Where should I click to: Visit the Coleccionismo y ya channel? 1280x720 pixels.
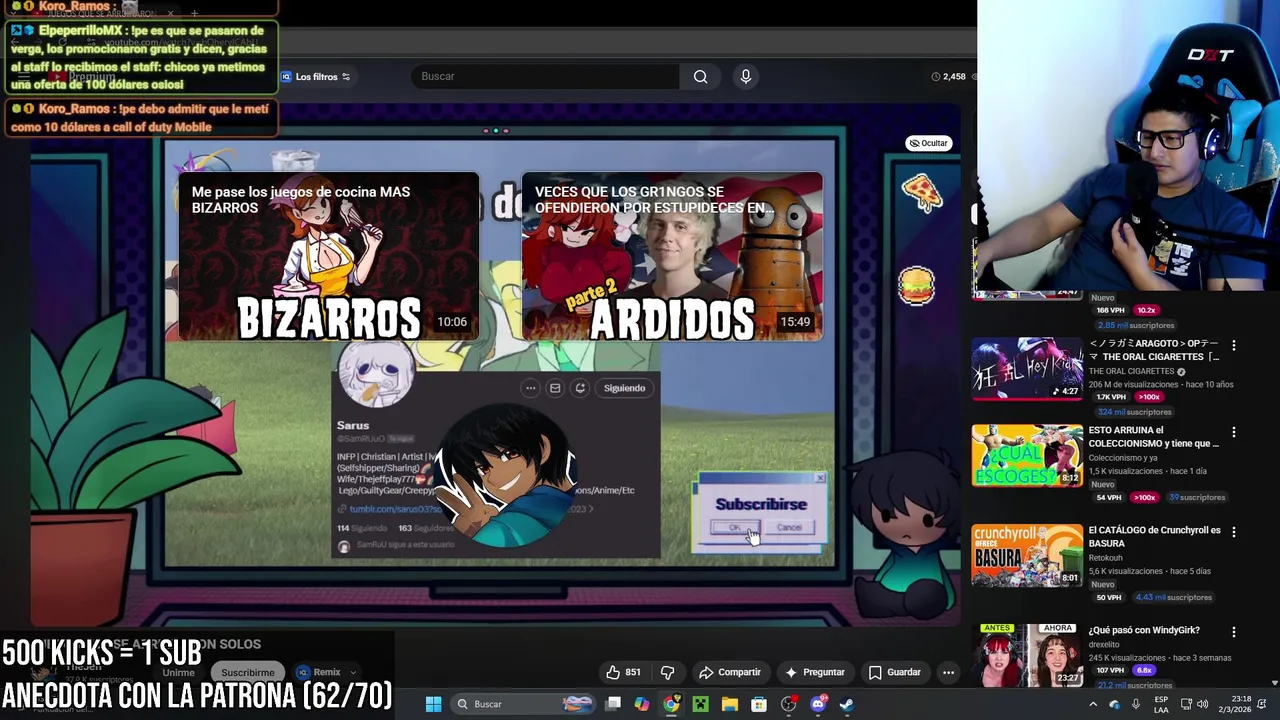click(1123, 458)
